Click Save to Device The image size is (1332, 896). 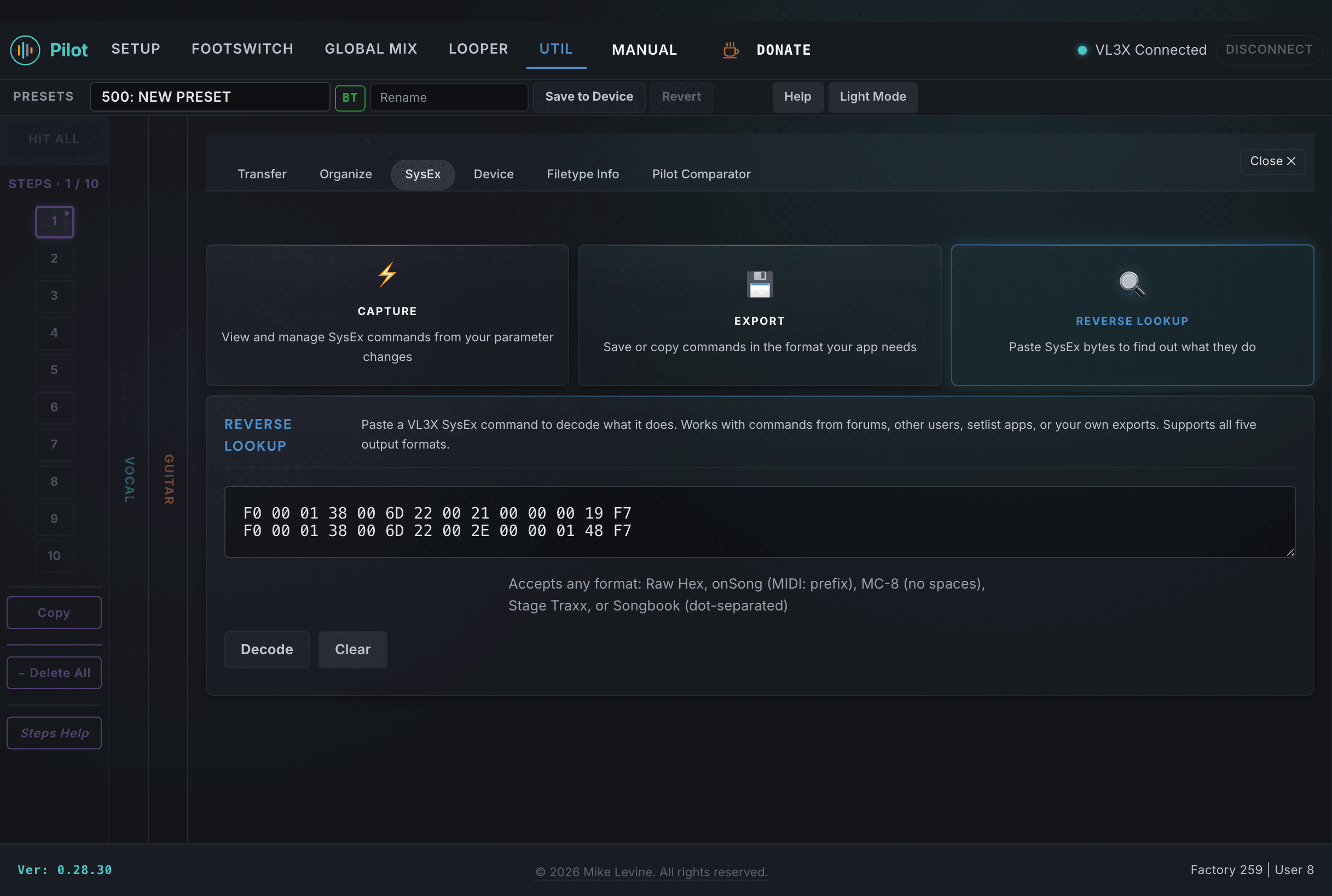pyautogui.click(x=589, y=97)
